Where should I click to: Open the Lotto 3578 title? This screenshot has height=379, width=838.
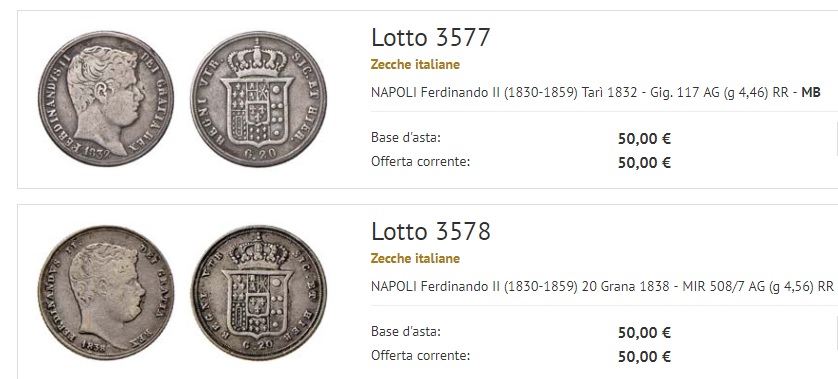coord(430,231)
